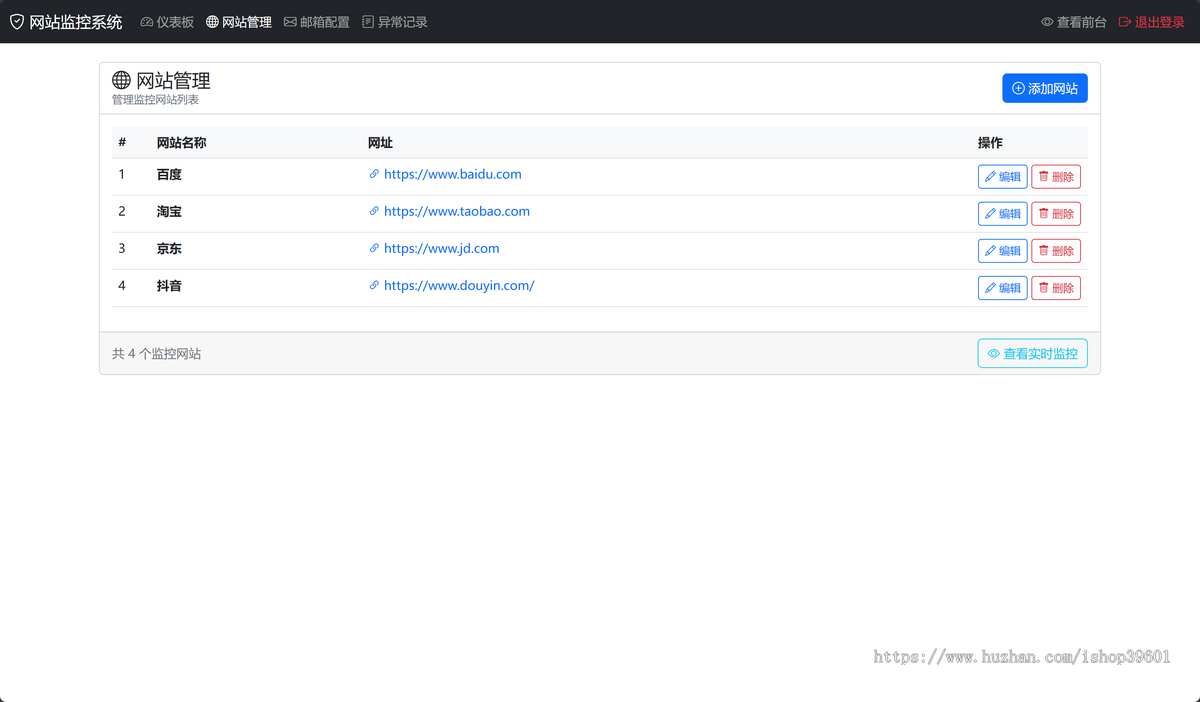Delete the 抖音 website entry
The width and height of the screenshot is (1200, 702).
[1056, 288]
